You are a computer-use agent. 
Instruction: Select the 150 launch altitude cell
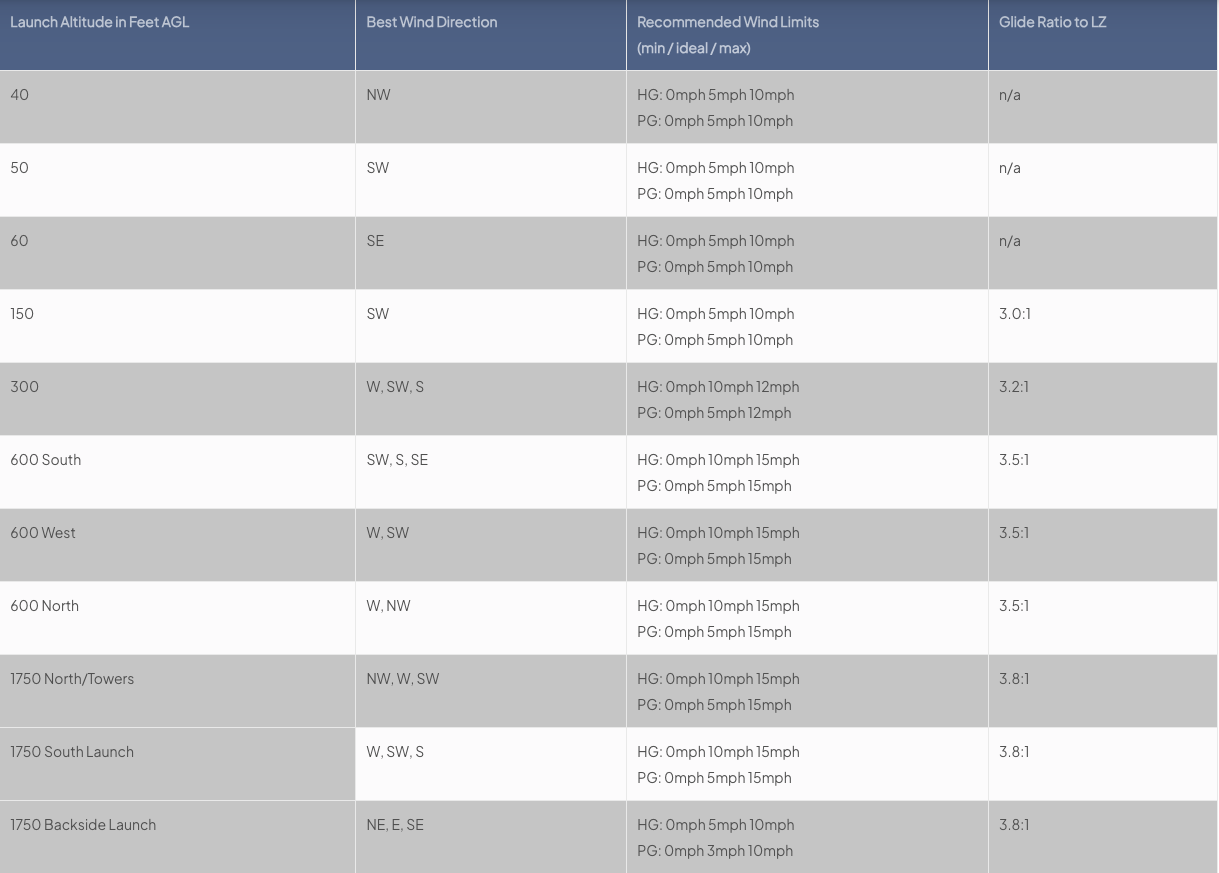177,326
